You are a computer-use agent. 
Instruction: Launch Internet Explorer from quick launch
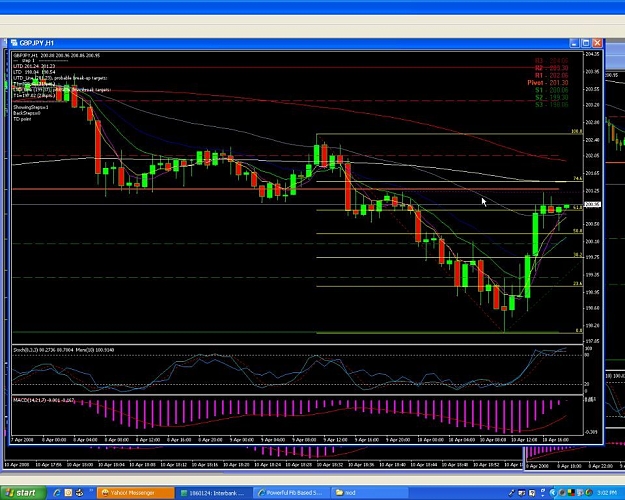tap(57, 493)
